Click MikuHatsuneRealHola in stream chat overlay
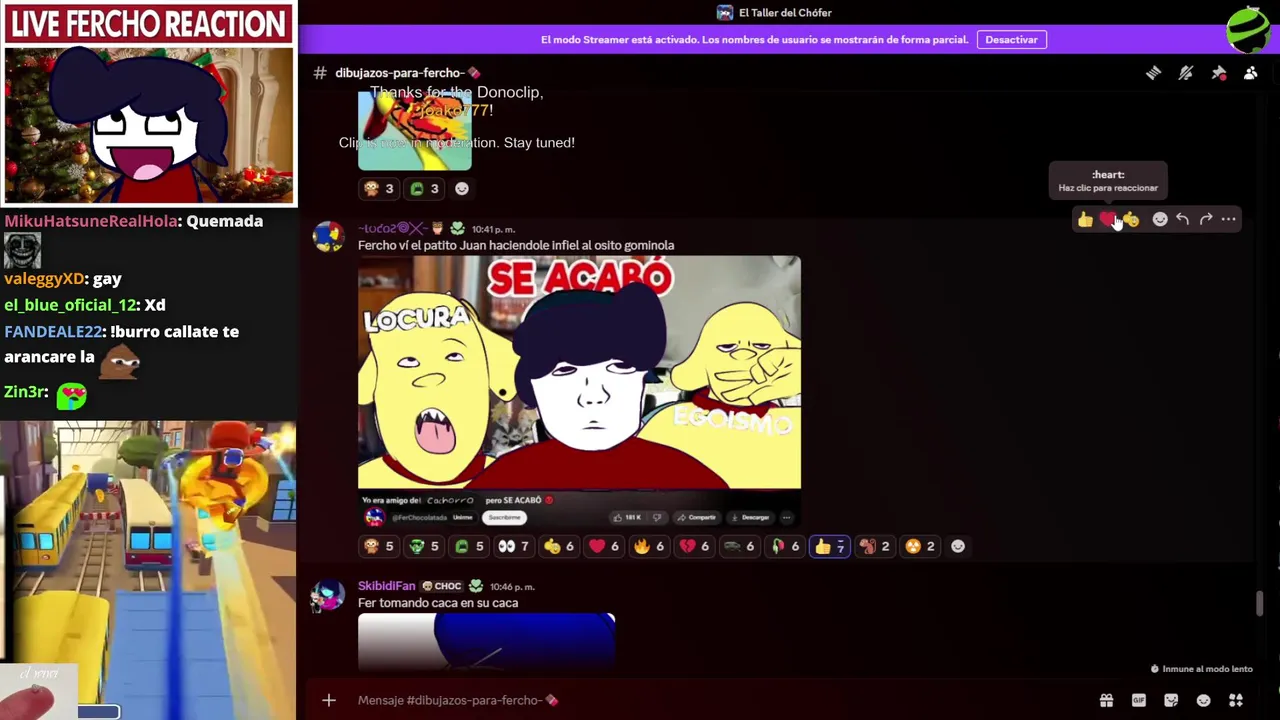 (x=91, y=221)
